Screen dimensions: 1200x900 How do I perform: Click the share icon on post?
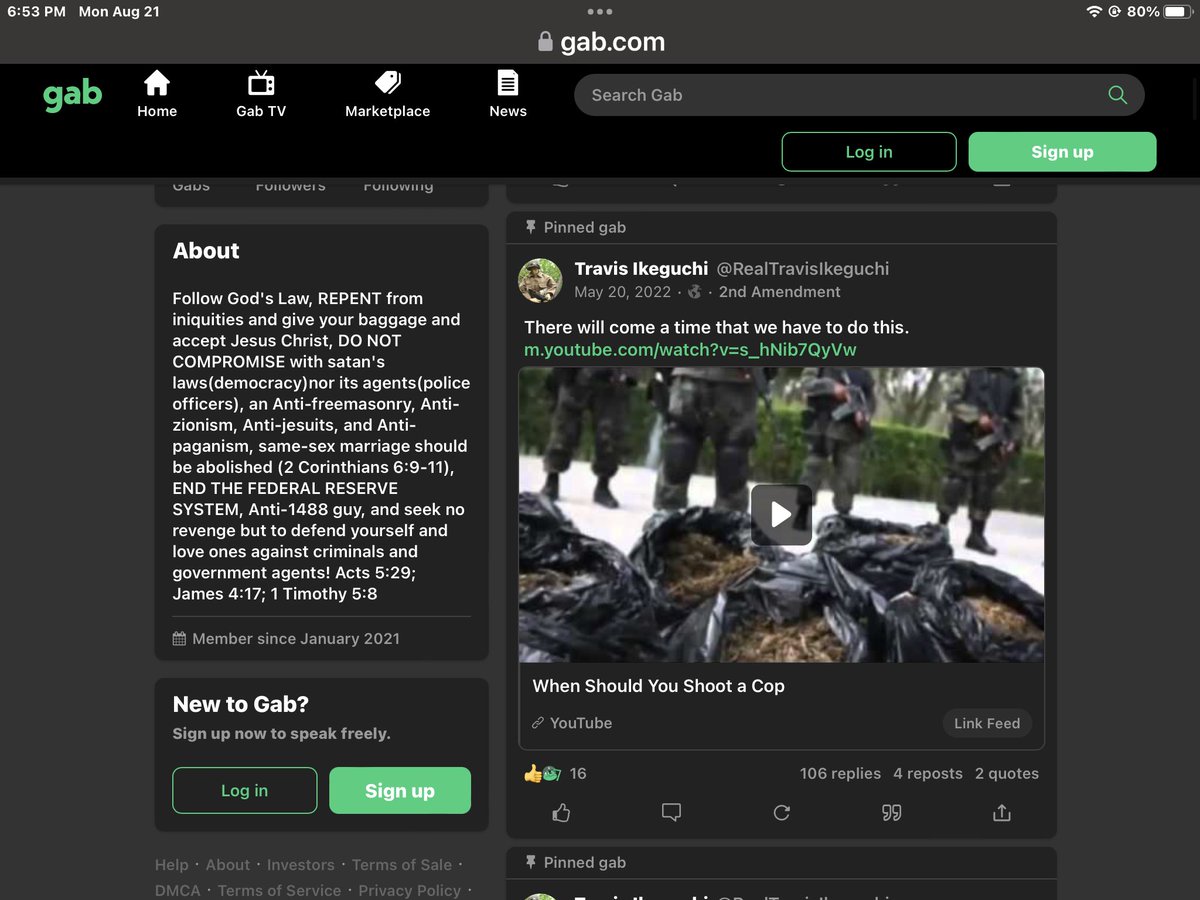pyautogui.click(x=1002, y=813)
